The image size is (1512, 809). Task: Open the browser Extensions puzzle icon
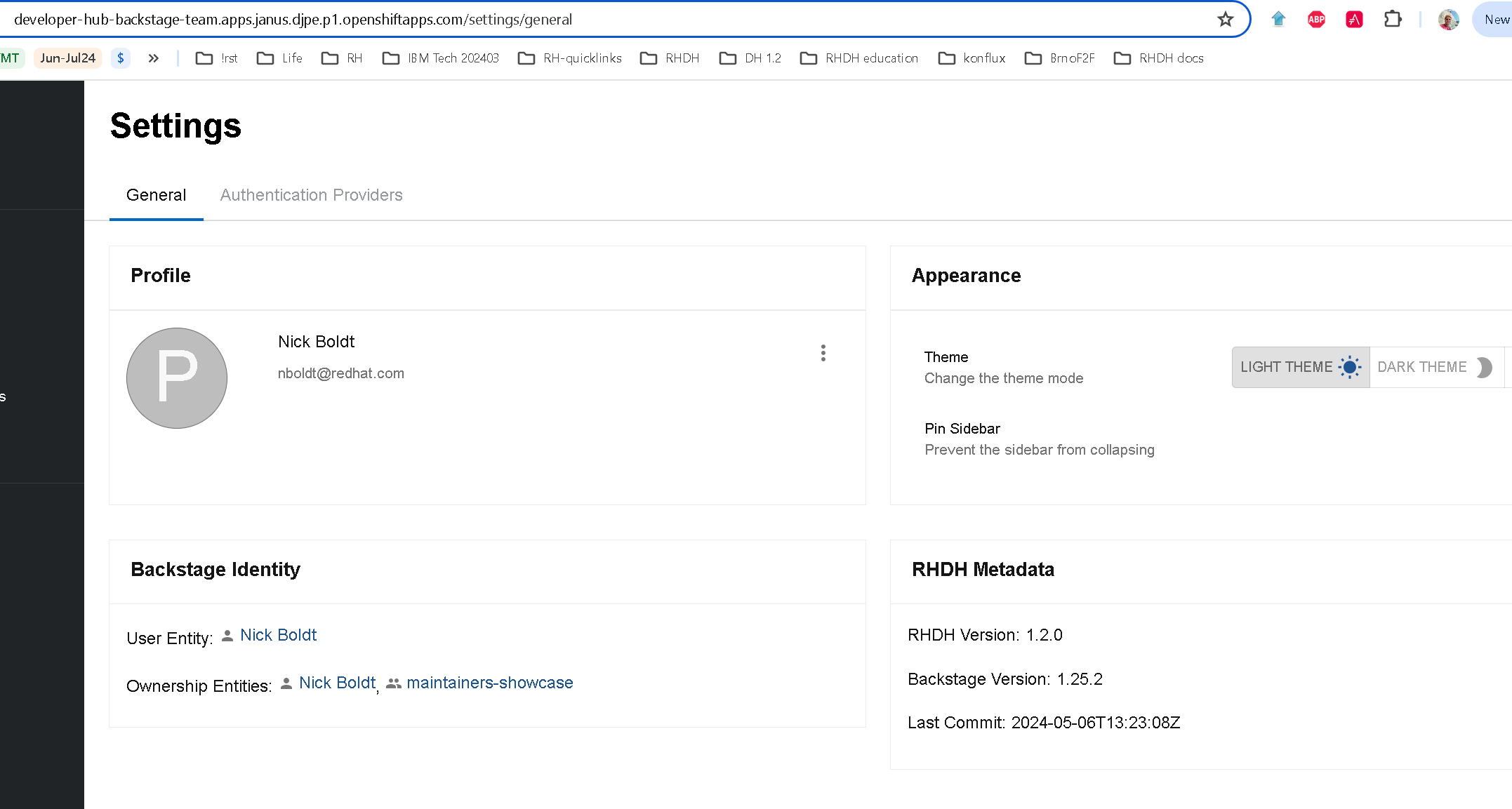coord(1393,20)
